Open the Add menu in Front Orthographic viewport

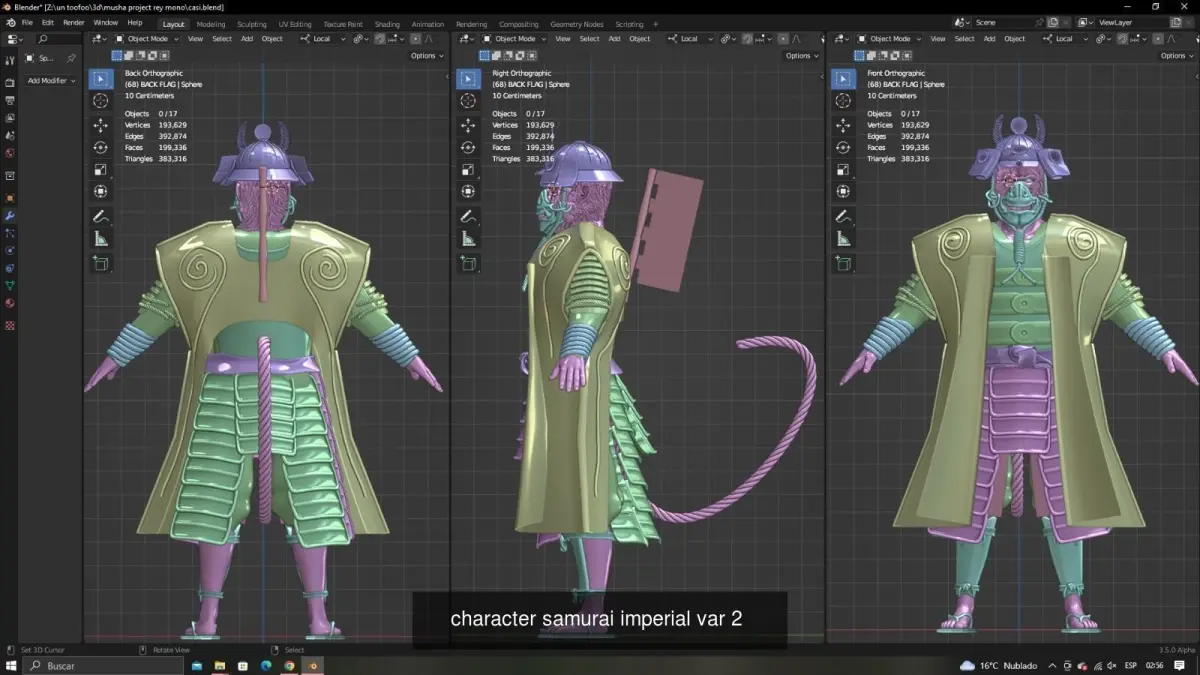point(989,39)
